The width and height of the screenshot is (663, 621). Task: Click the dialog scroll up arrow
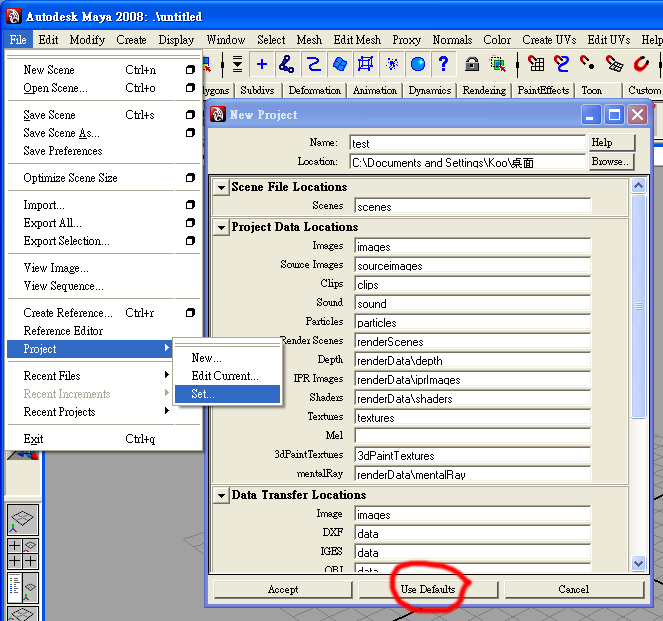[x=638, y=186]
